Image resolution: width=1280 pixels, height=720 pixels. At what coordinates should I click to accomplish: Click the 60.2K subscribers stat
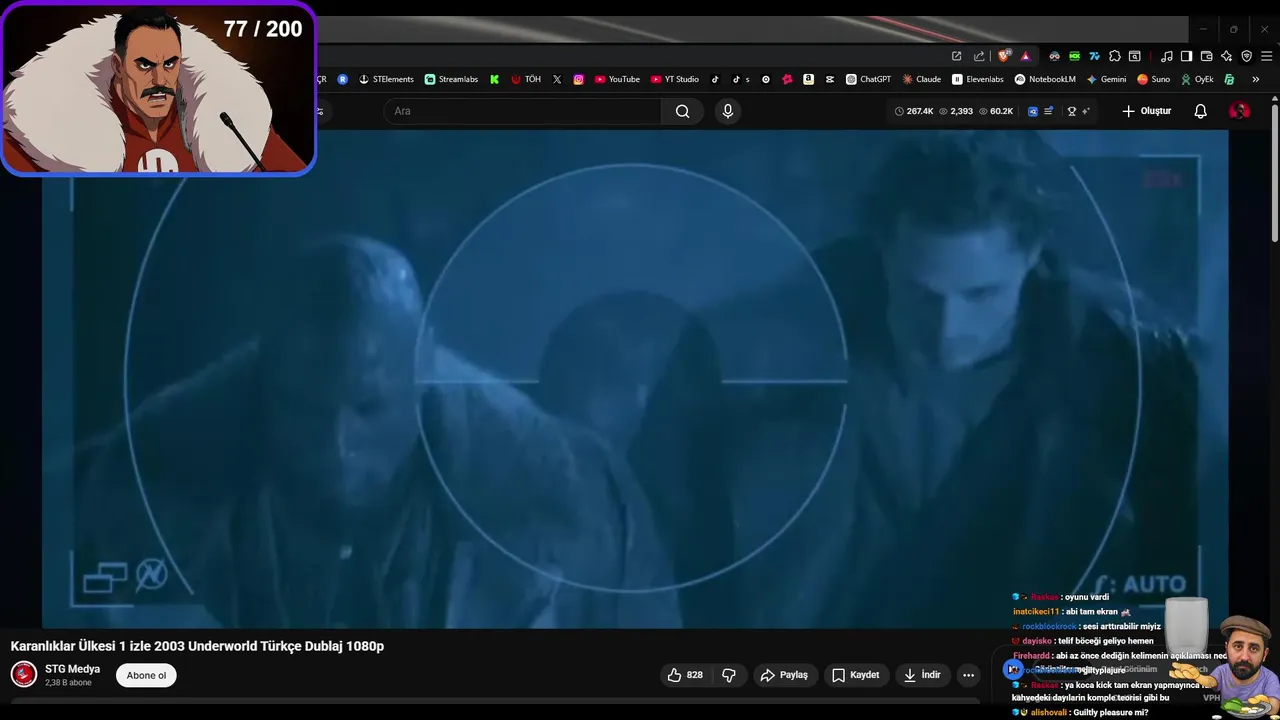coord(996,111)
